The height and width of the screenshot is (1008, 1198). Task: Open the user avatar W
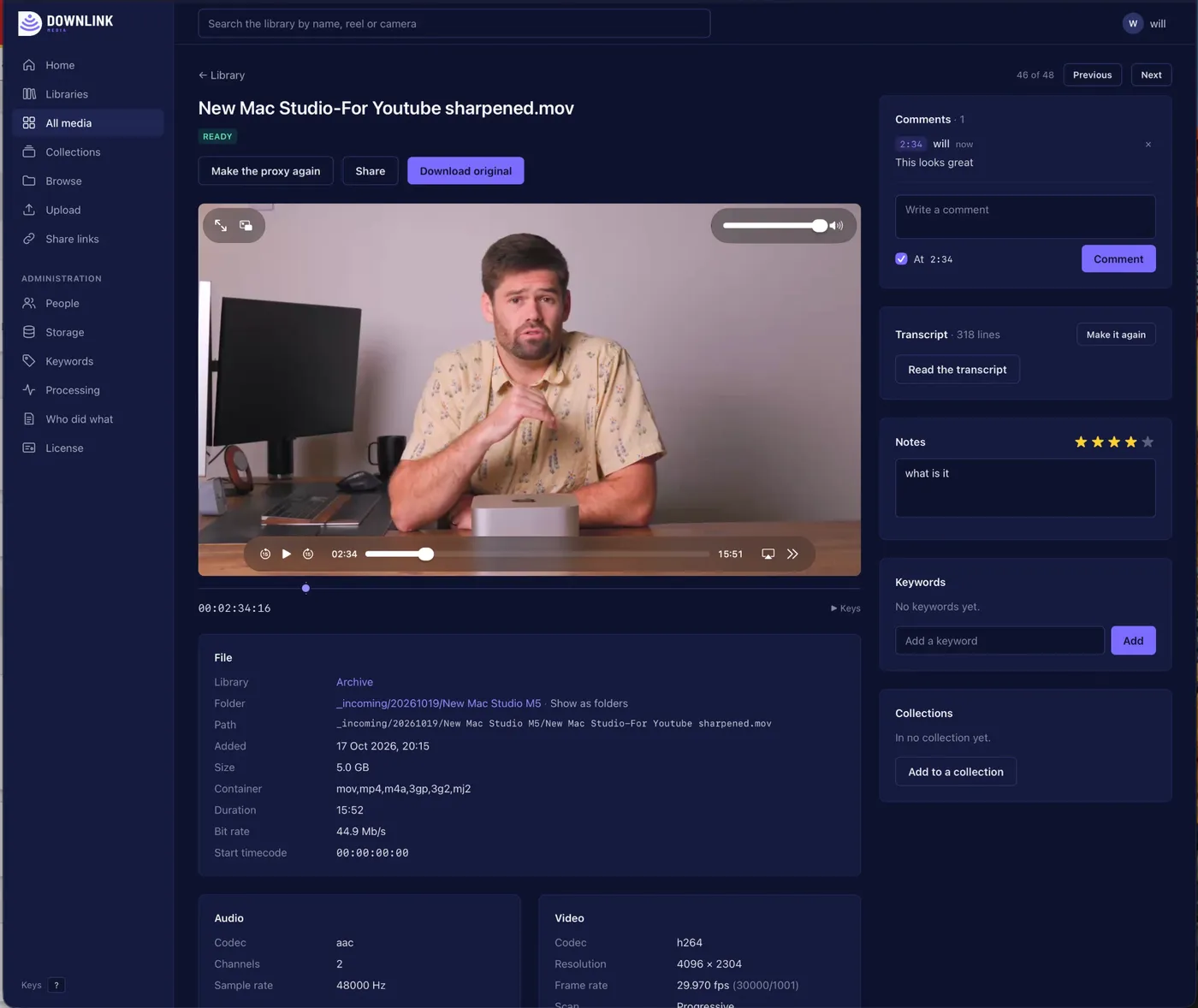(1133, 23)
